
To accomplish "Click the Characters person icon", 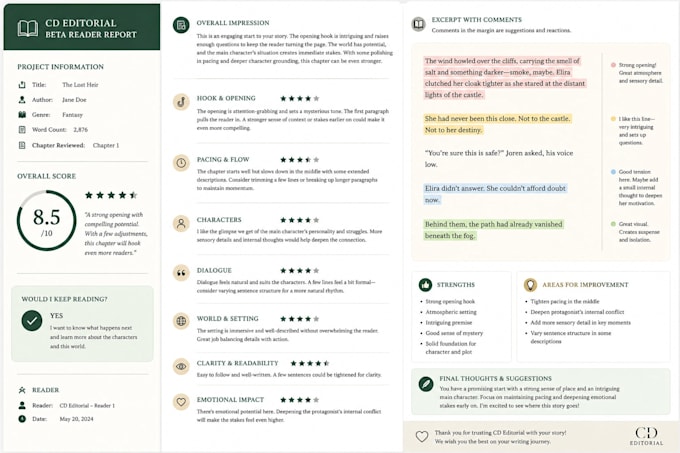I will tap(181, 224).
